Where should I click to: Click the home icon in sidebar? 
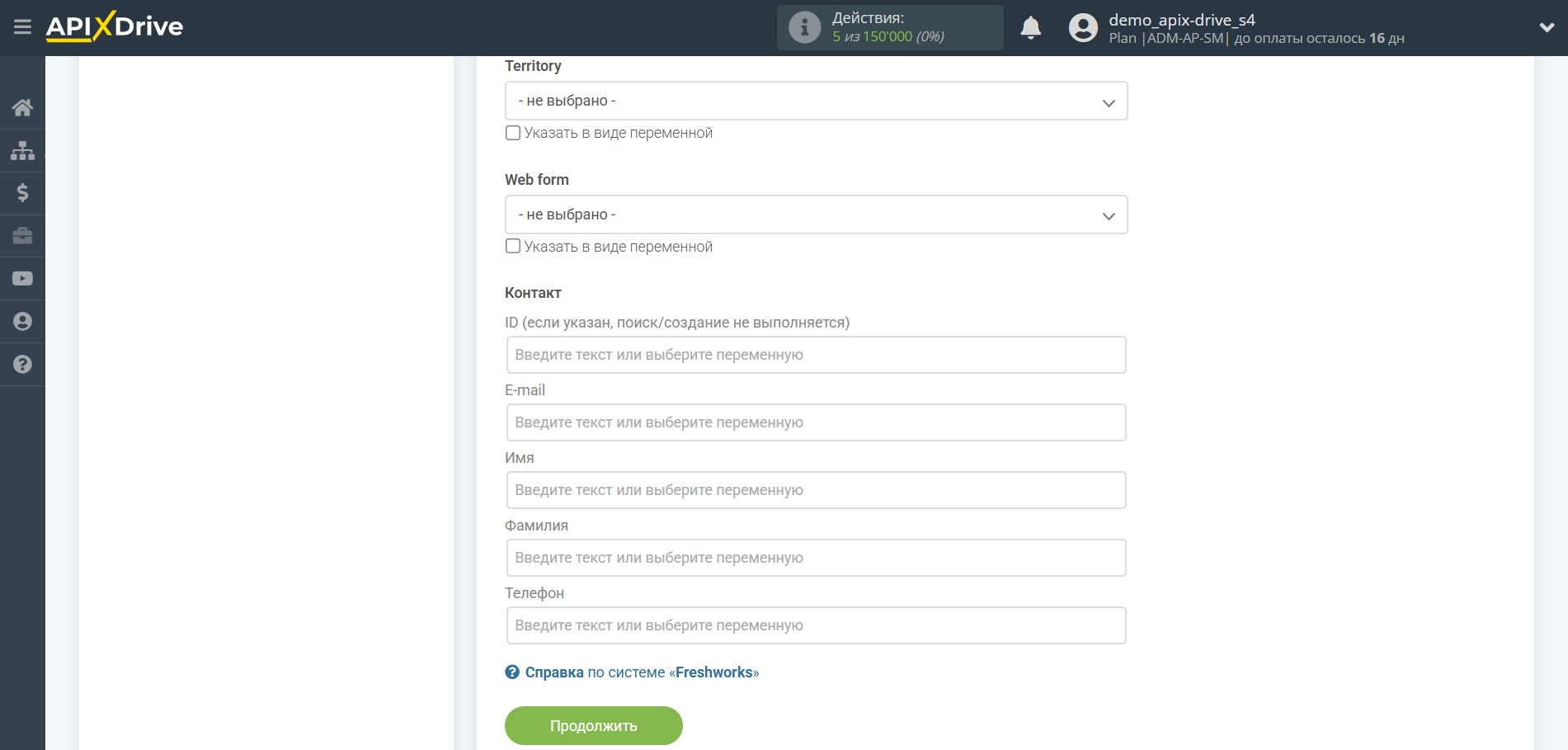tap(22, 107)
